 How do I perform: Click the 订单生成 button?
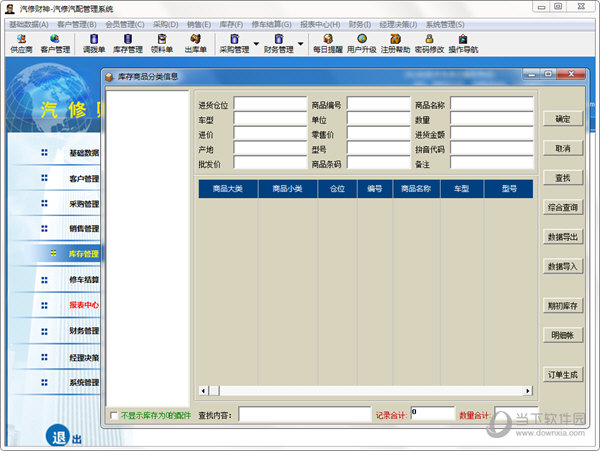(x=563, y=375)
